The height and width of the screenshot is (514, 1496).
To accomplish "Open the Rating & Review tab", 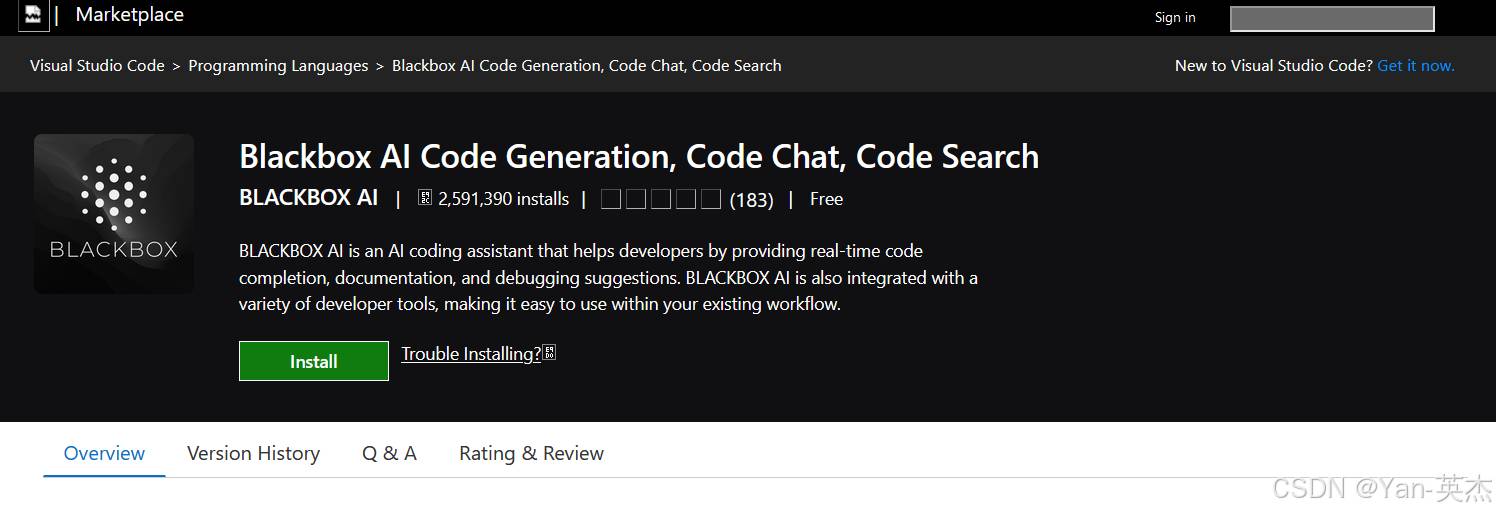I will (531, 453).
